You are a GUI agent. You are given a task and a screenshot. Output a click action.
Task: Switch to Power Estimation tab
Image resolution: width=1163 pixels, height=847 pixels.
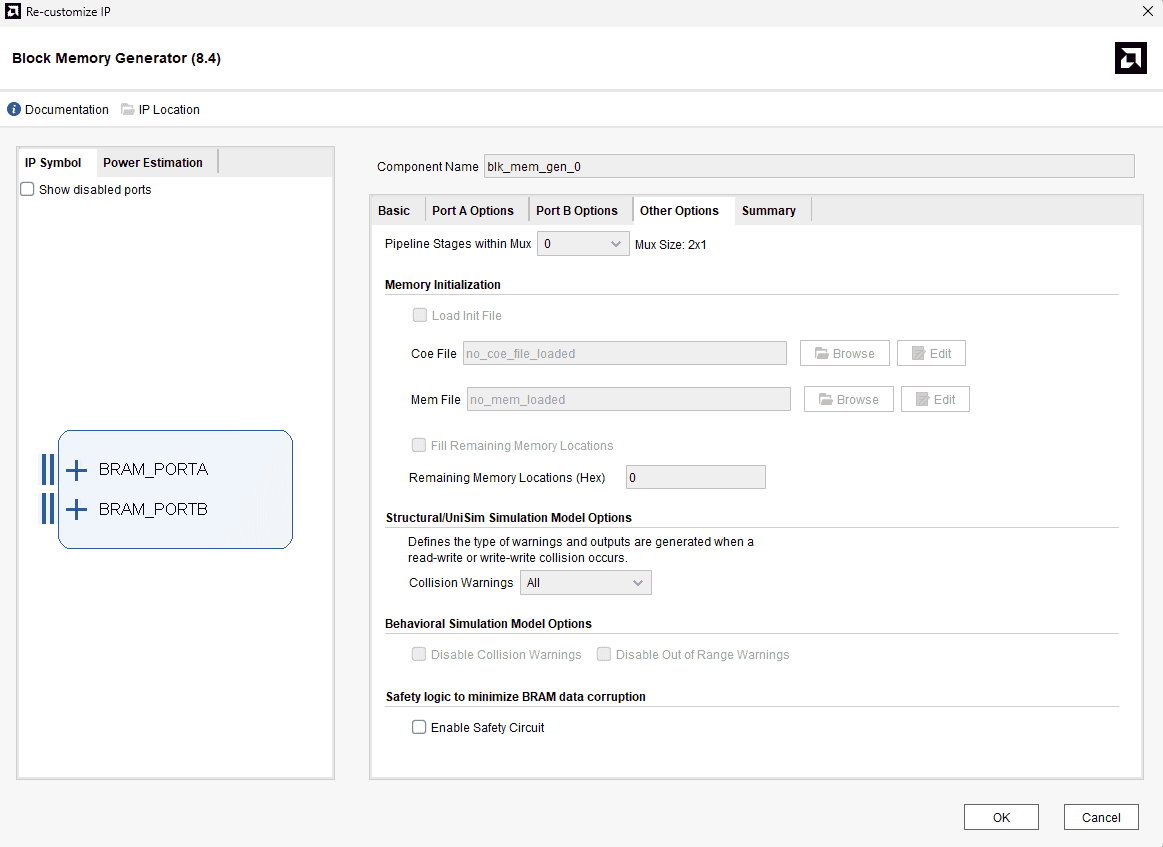pos(153,163)
